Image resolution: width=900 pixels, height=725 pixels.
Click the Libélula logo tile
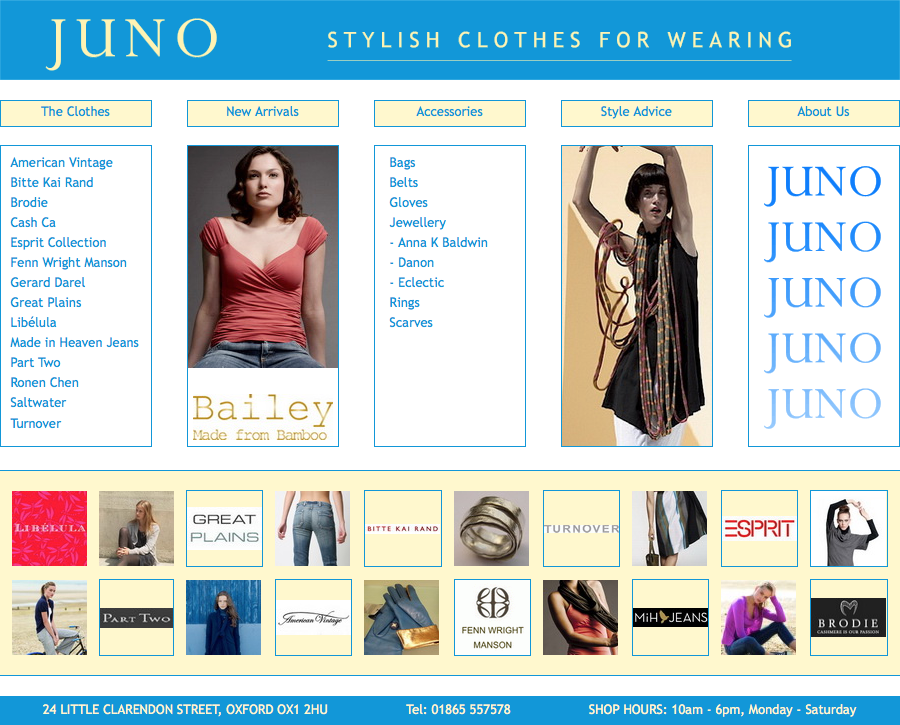[x=49, y=528]
